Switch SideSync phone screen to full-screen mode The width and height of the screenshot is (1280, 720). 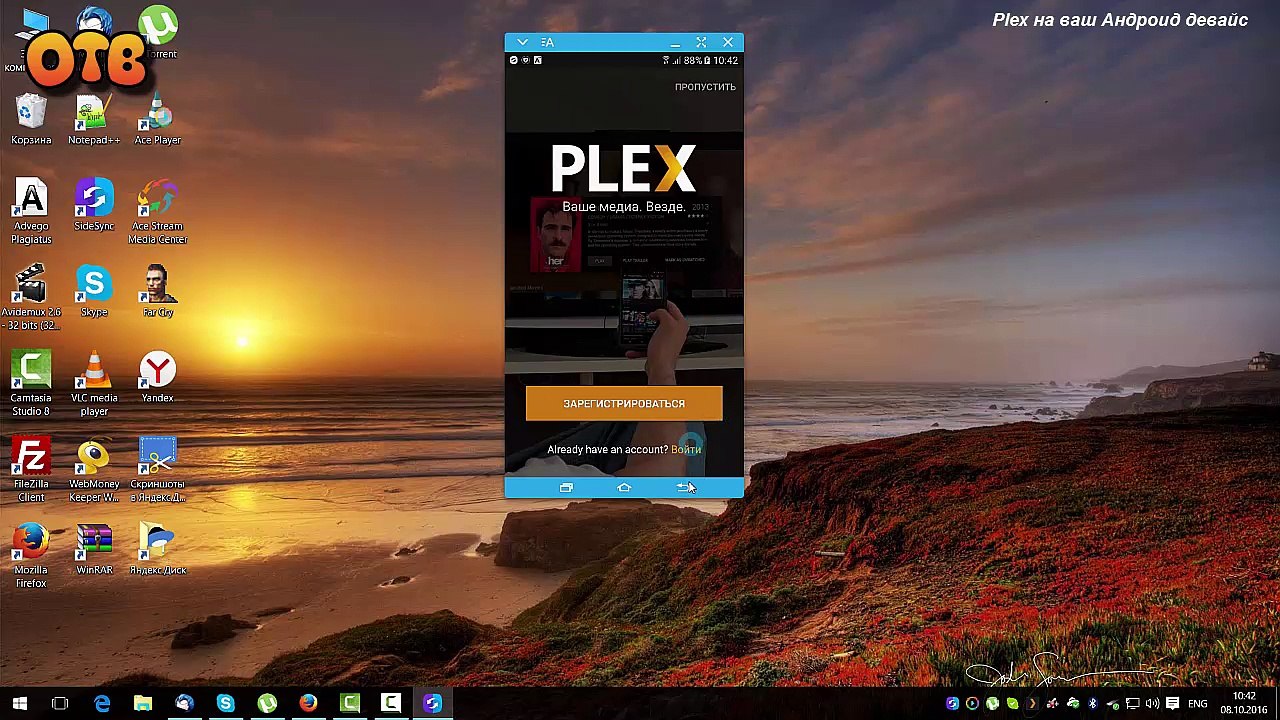(701, 42)
